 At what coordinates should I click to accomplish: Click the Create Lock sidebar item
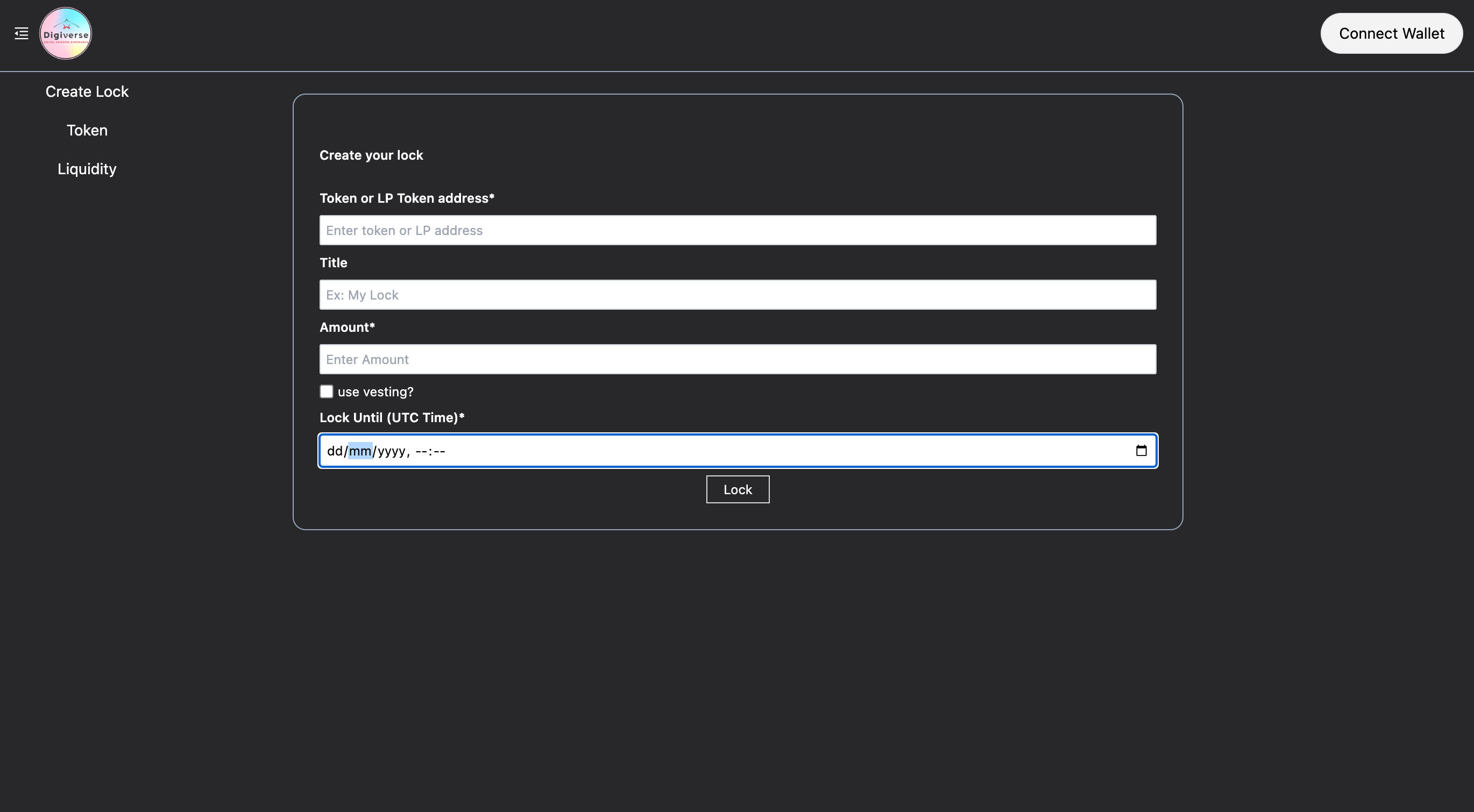pyautogui.click(x=87, y=91)
